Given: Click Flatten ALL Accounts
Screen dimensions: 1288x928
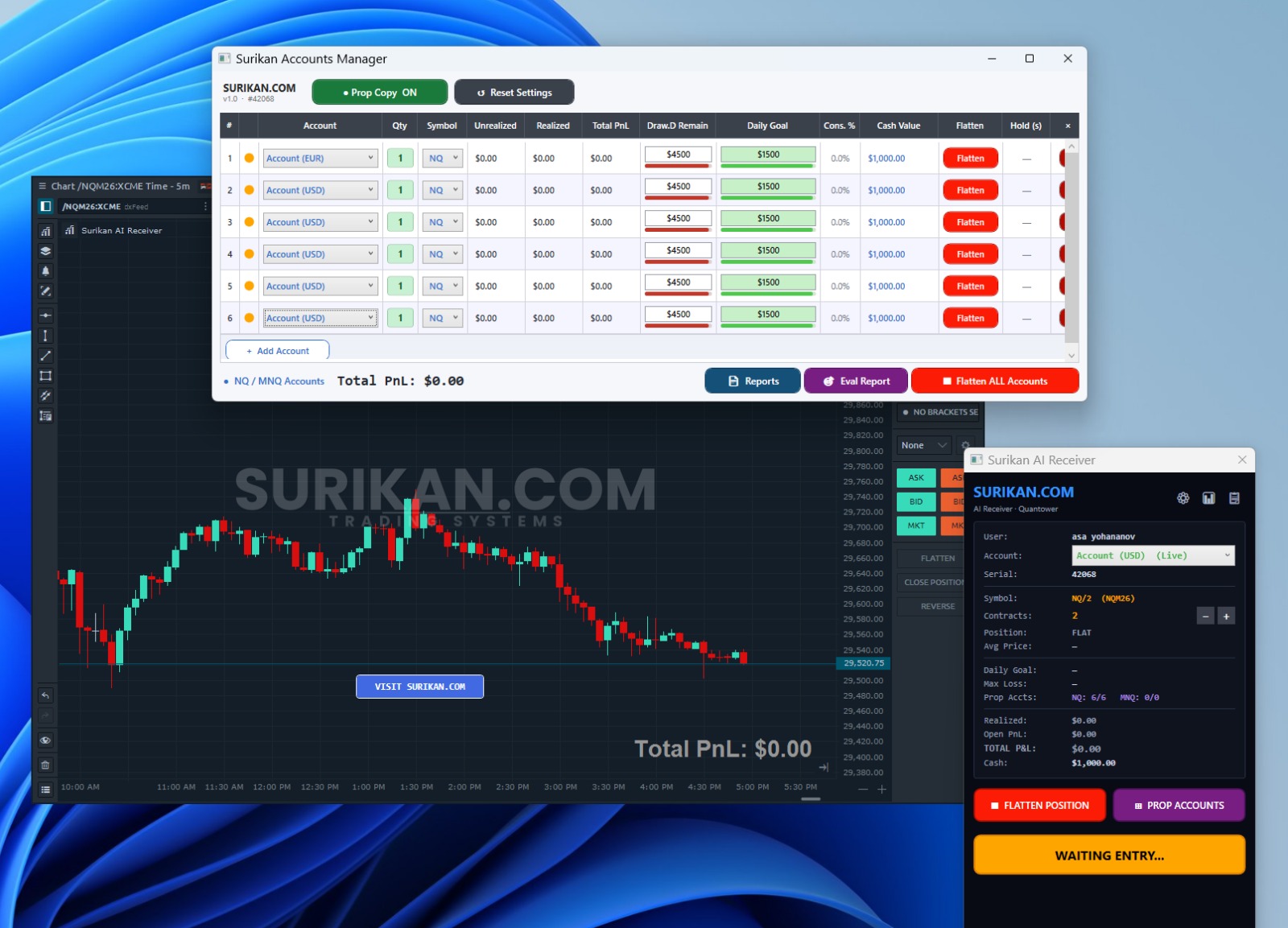Looking at the screenshot, I should [995, 382].
